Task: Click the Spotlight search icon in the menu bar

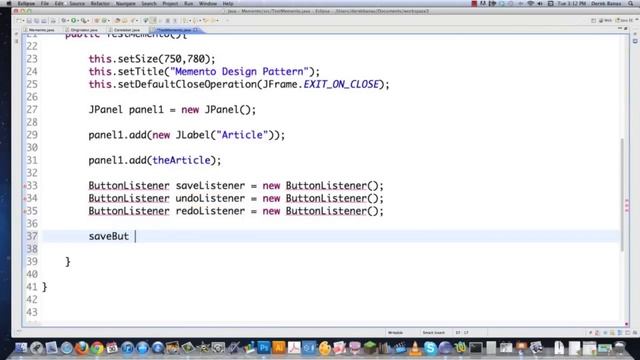Action: [631, 4]
